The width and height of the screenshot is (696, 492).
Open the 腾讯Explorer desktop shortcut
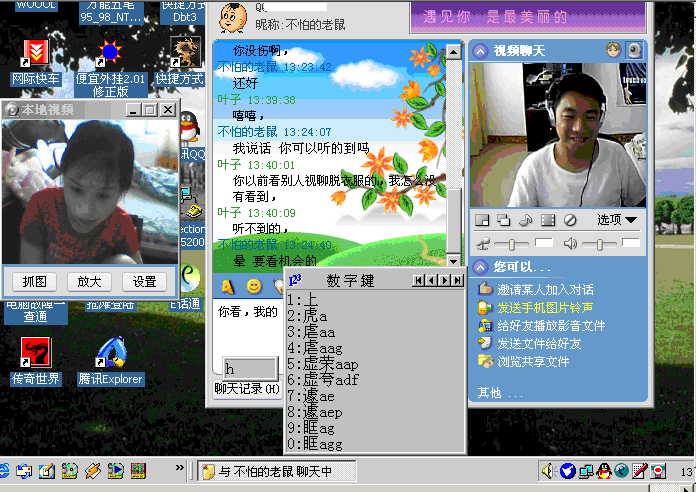[x=111, y=361]
